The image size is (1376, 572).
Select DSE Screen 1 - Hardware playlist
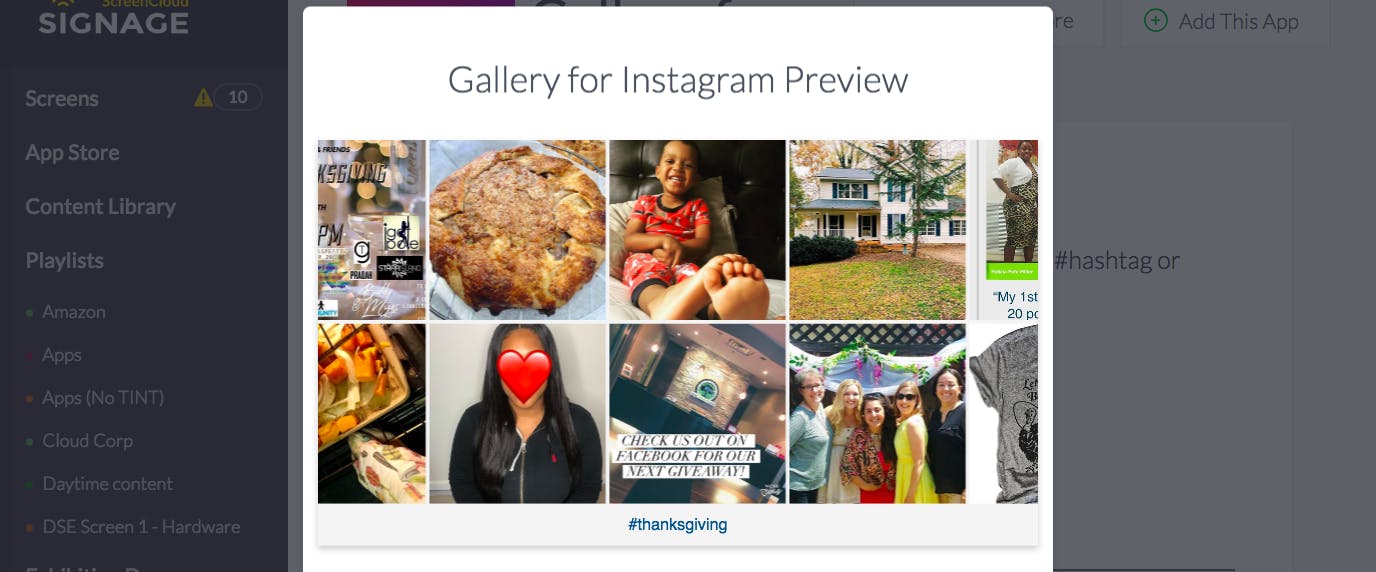141,527
